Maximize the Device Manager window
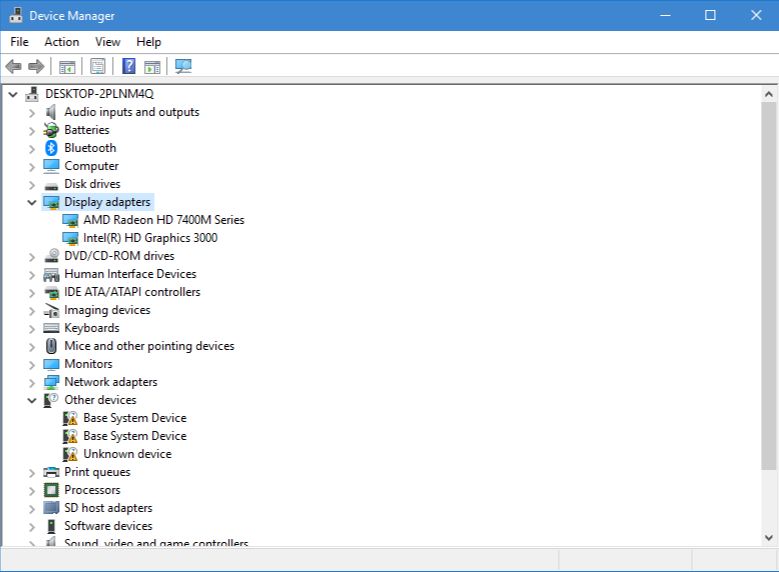Screen dimensions: 779x572 point(710,15)
